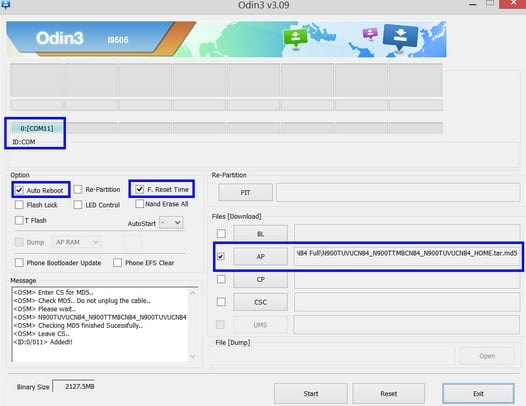Click the Odin3 logo in banner
The width and height of the screenshot is (526, 406).
click(60, 38)
